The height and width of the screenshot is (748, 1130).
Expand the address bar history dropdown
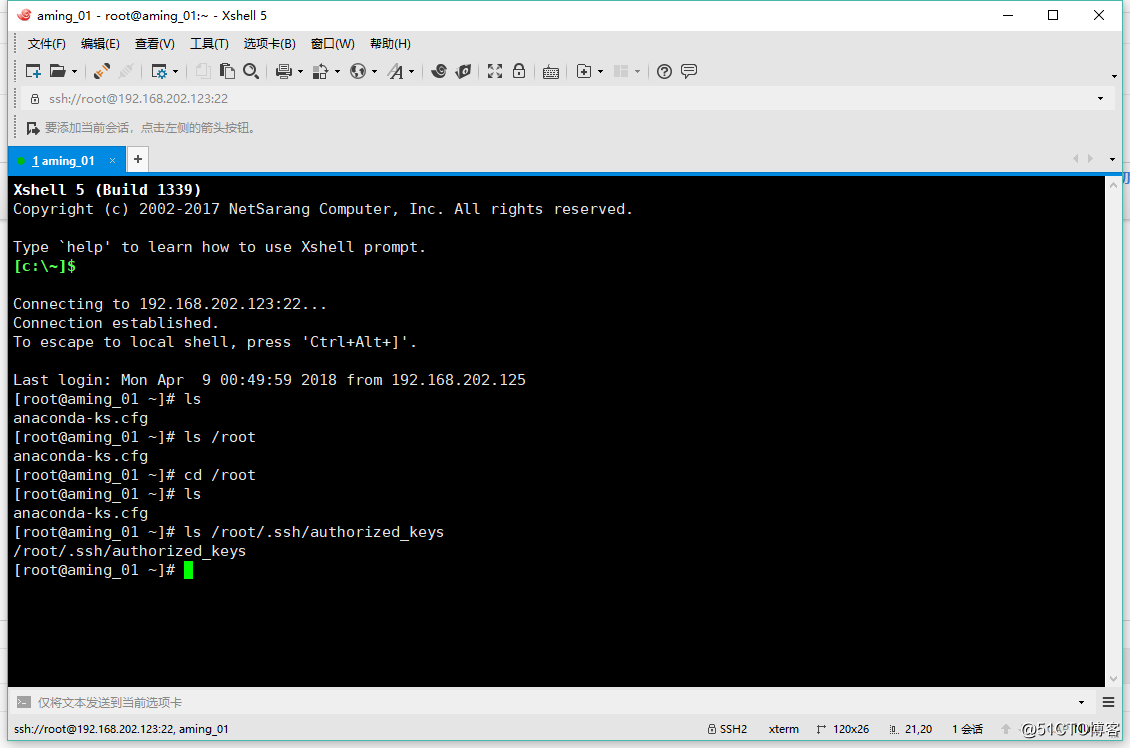(x=1100, y=99)
